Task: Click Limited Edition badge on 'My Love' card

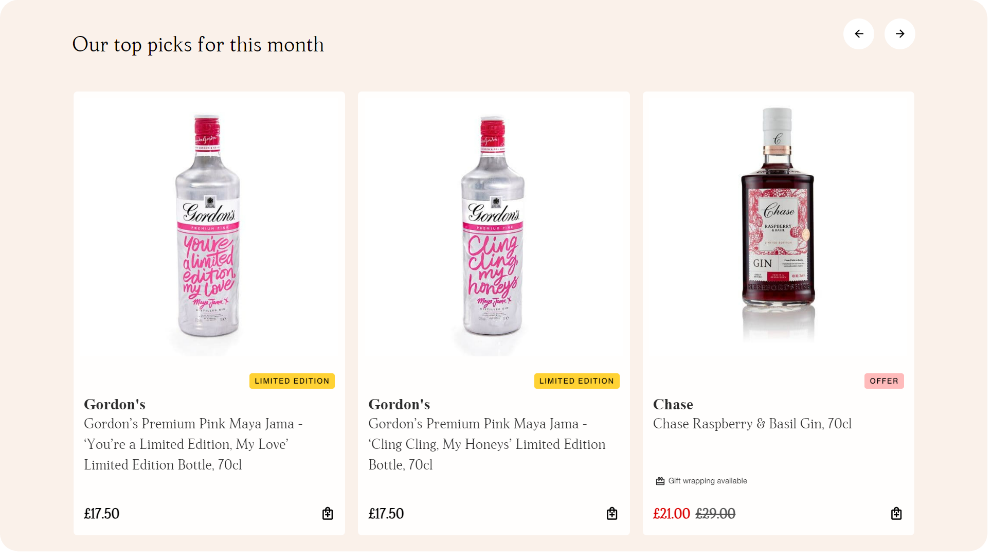Action: [292, 381]
